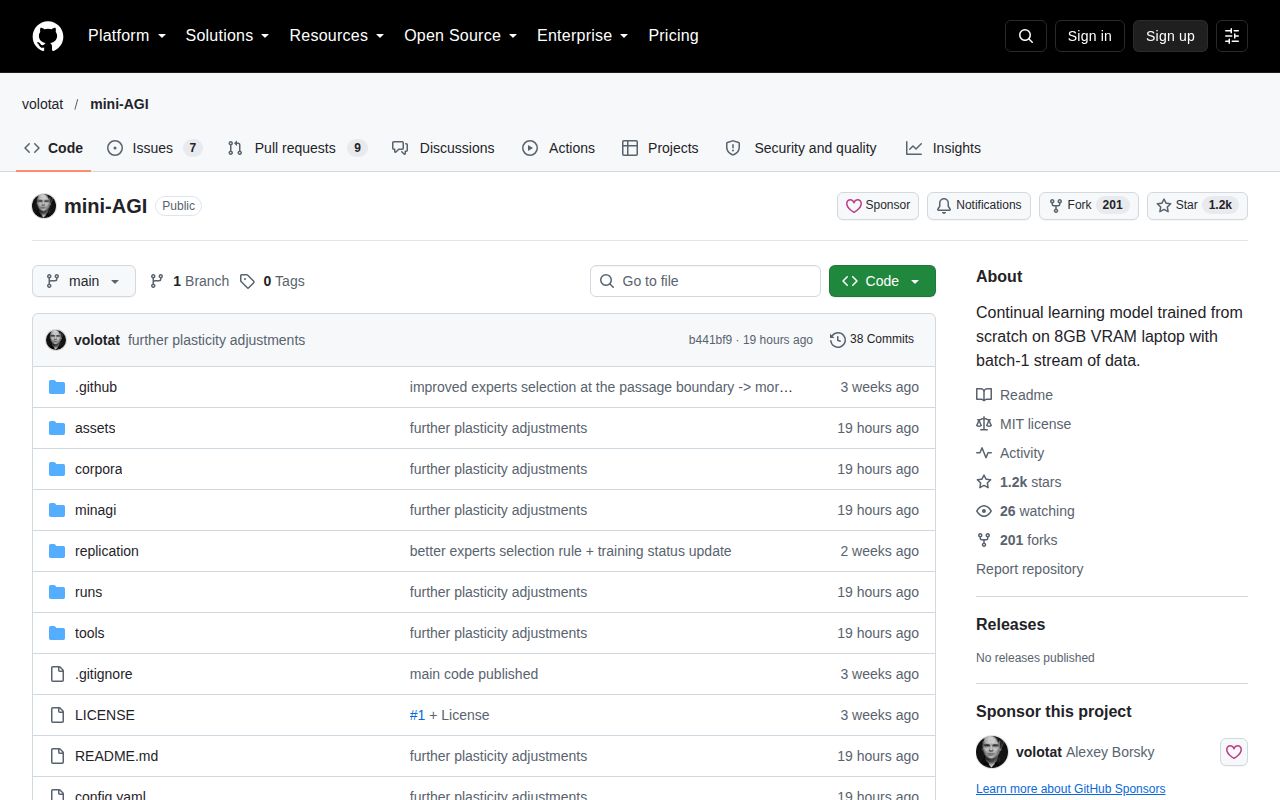
Task: Click the mini-AGI repository owner avatar
Action: 44,206
